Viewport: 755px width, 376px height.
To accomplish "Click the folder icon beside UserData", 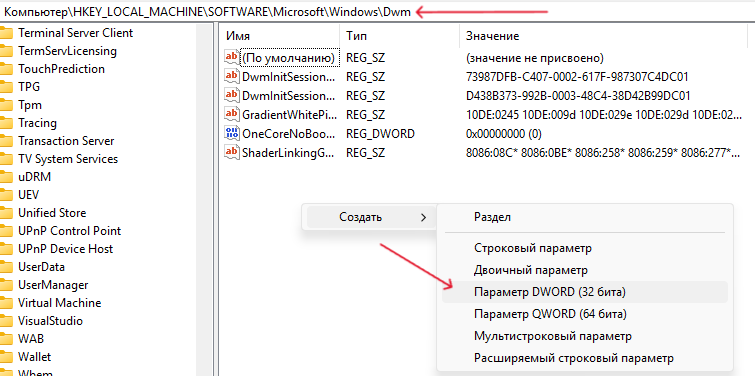I will [6, 267].
